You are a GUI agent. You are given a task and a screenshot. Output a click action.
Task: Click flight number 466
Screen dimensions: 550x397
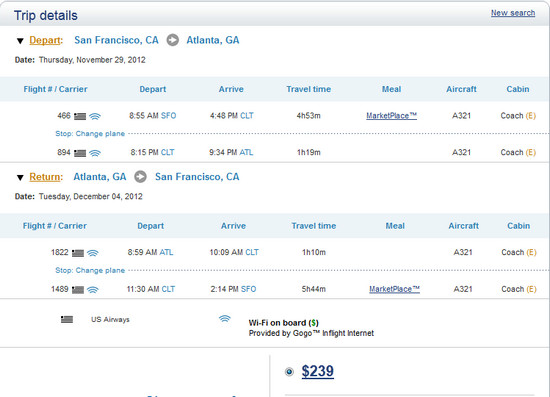64,116
